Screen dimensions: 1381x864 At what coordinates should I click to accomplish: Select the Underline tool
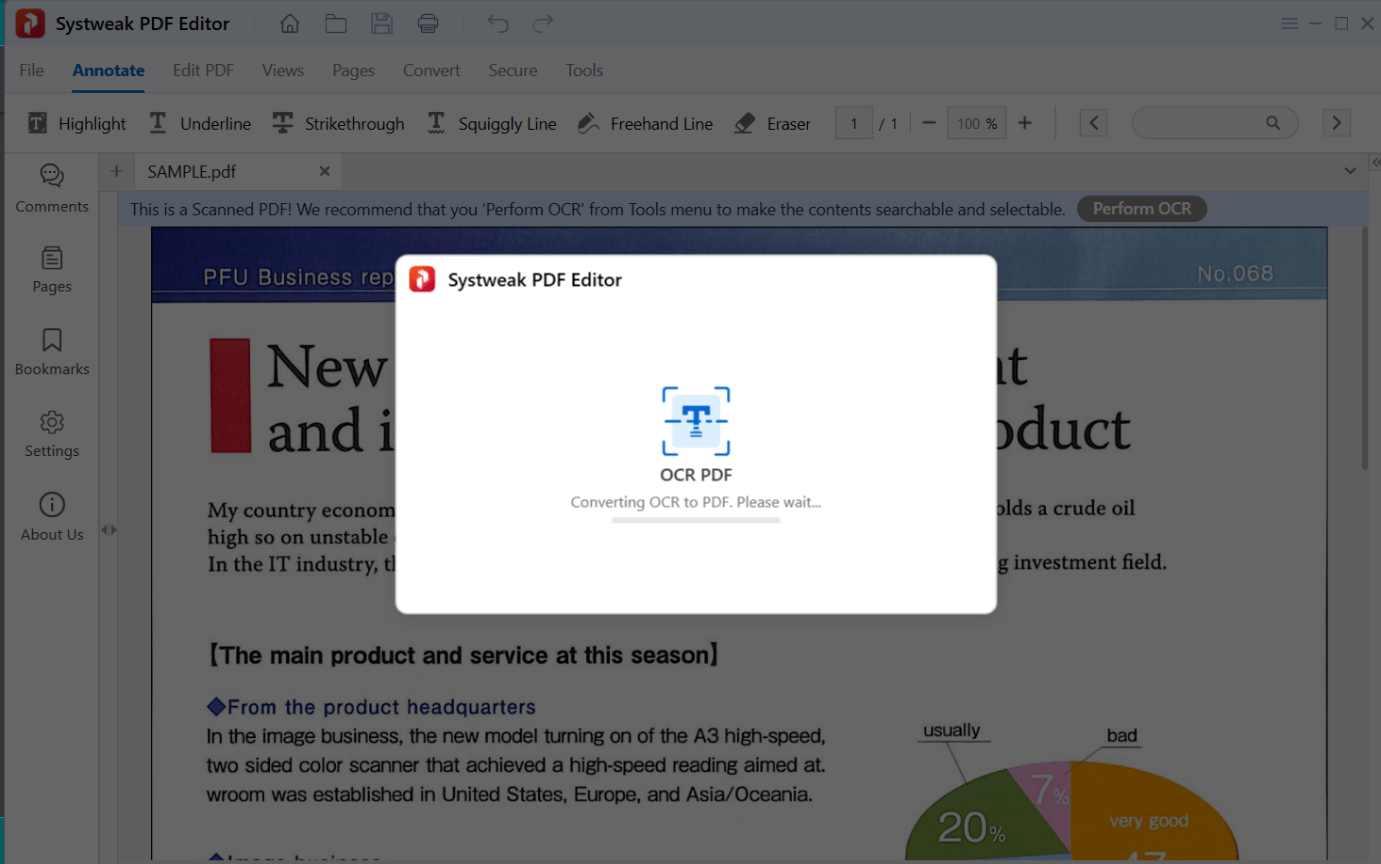tap(199, 124)
